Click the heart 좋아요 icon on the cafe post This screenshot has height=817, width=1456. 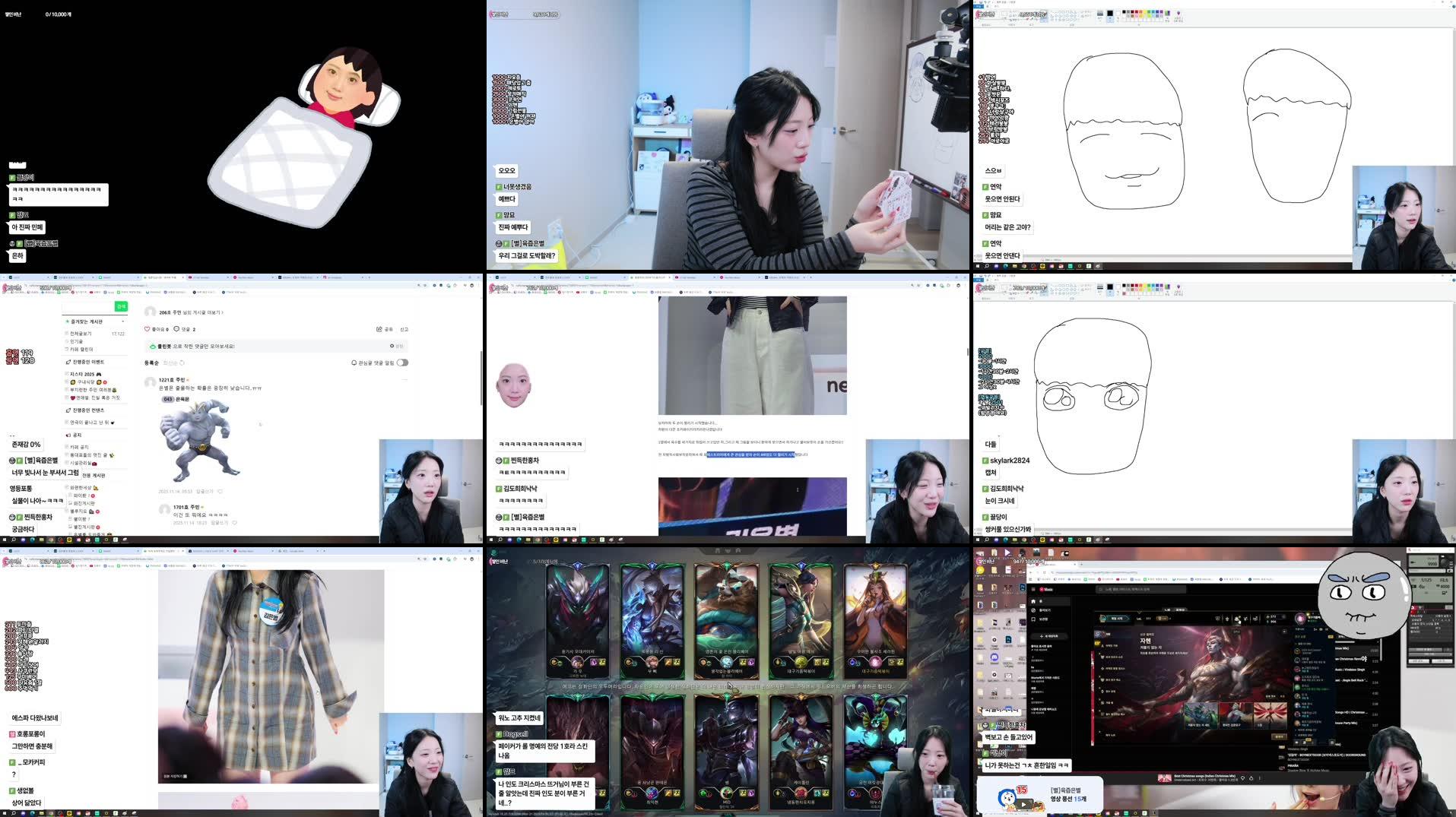click(x=147, y=329)
